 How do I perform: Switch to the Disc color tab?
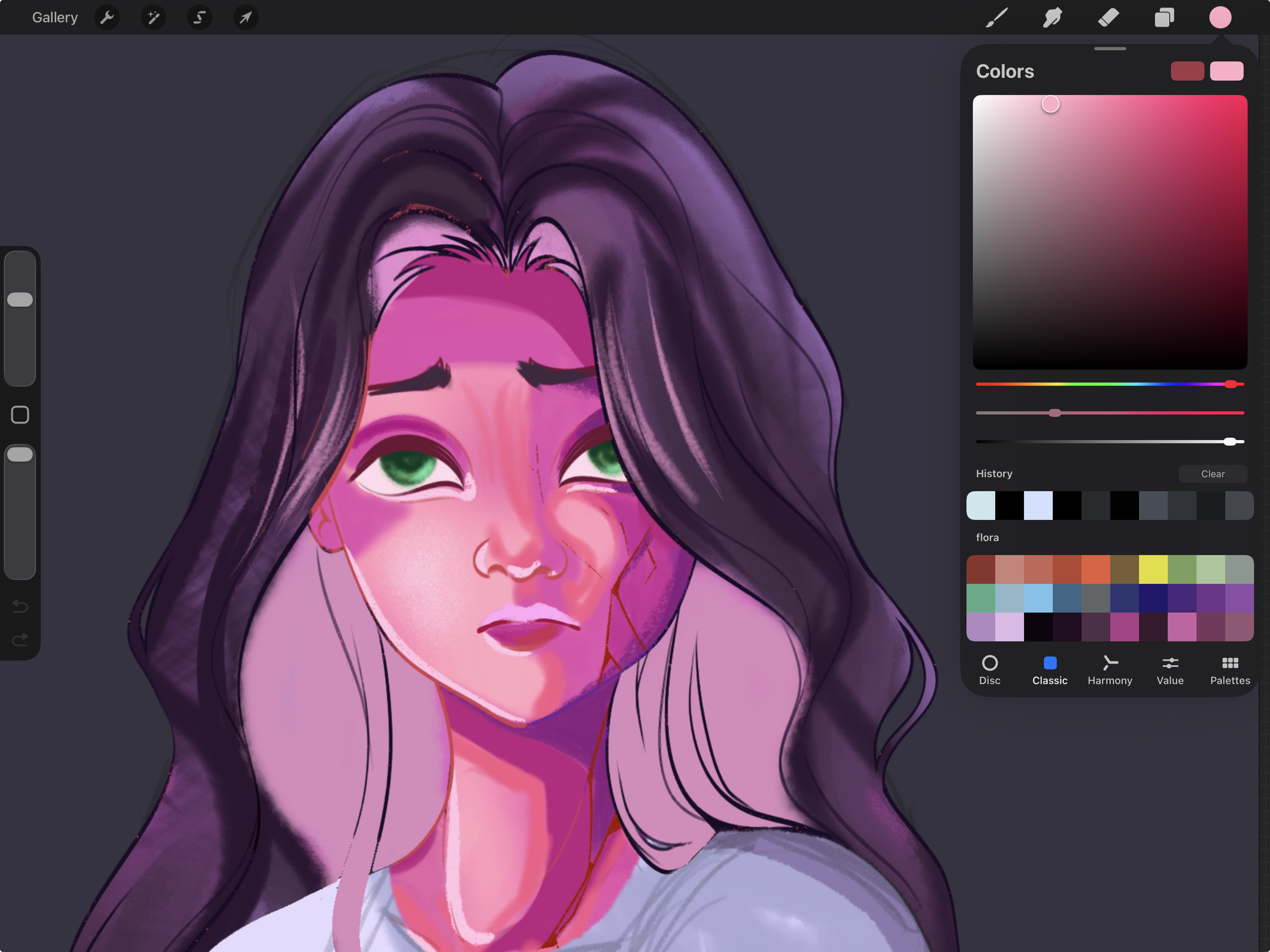tap(989, 670)
